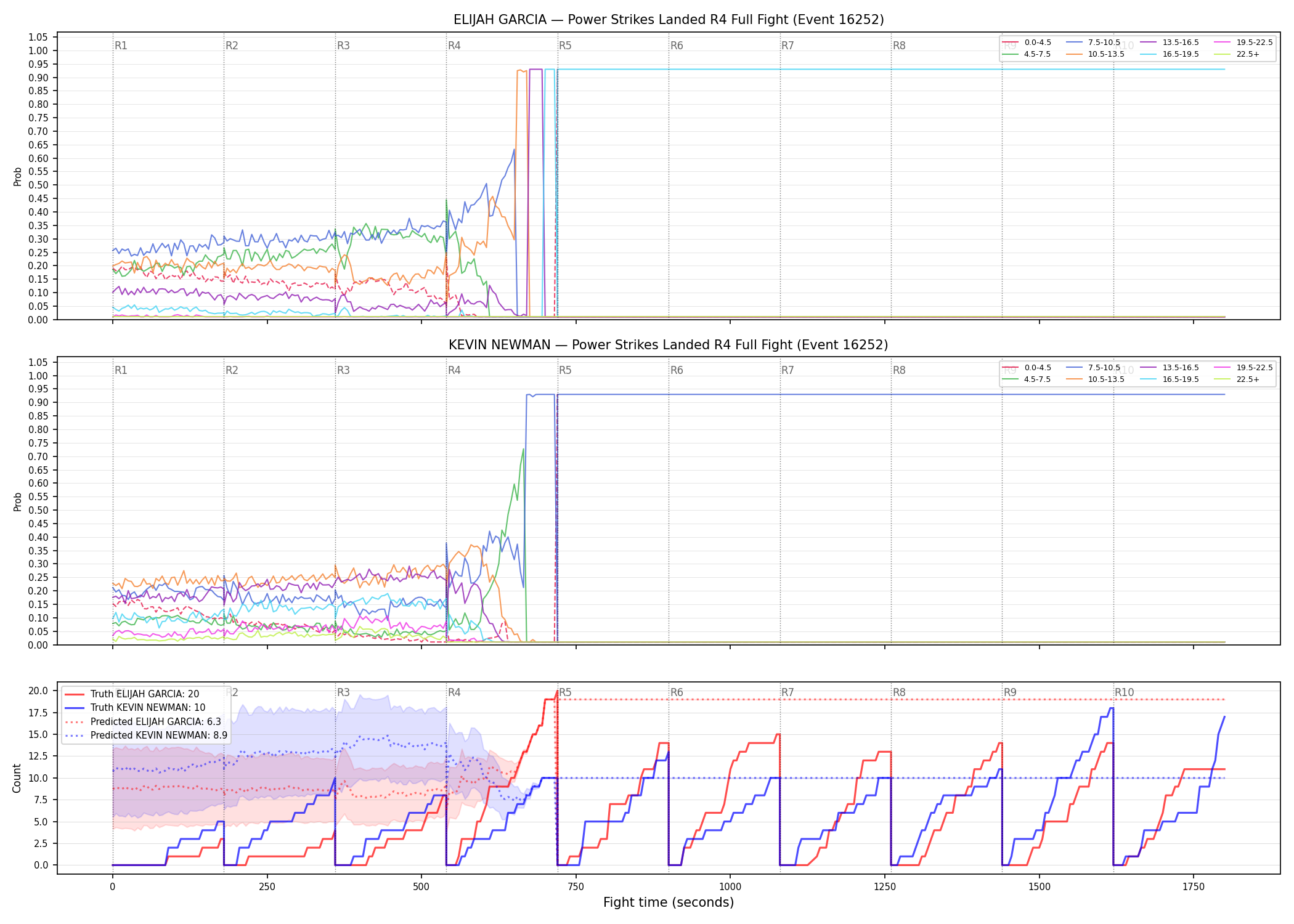This screenshot has height=924, width=1294.
Task: Click Truth ELIJAH GARCIA: 20 legend entry
Action: 132,694
